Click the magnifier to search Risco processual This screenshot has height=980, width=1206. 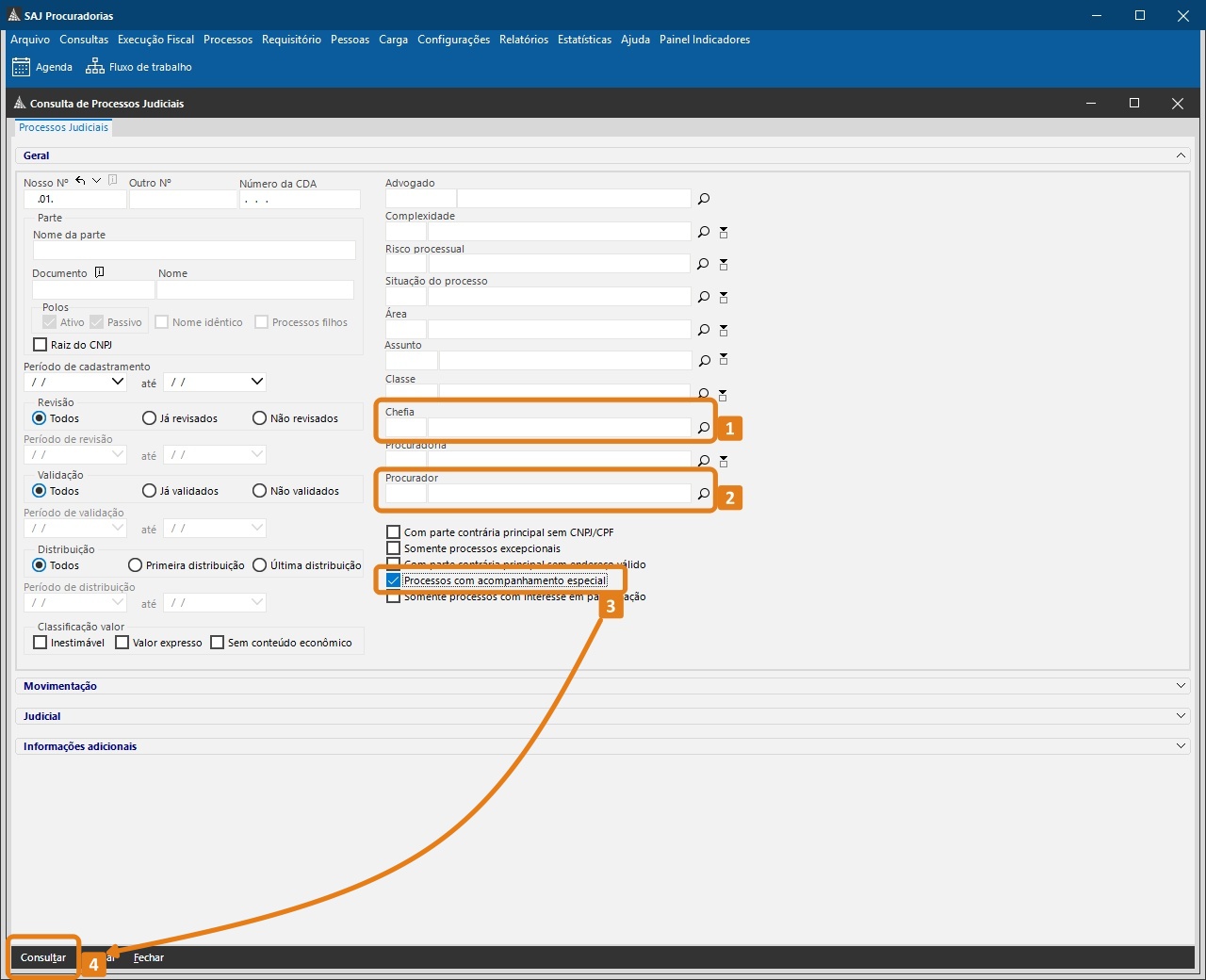click(x=704, y=264)
